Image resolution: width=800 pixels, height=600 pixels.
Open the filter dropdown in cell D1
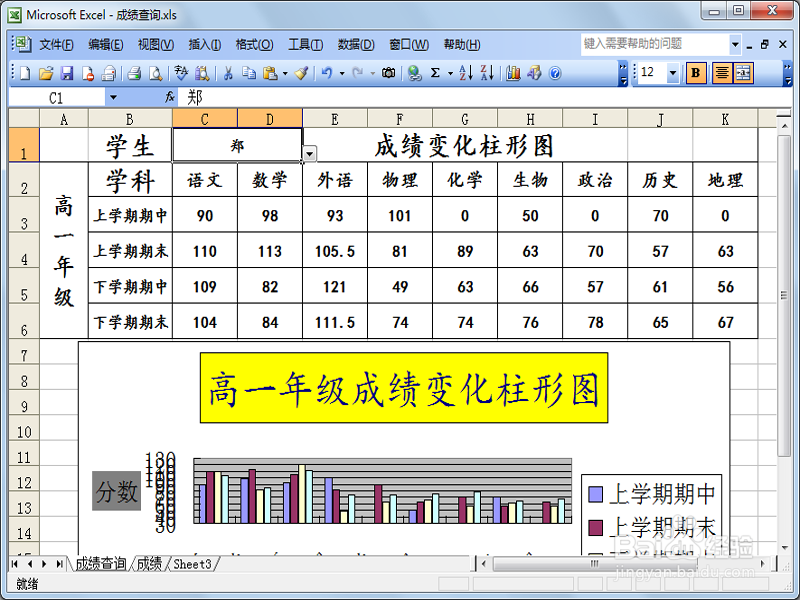click(310, 154)
